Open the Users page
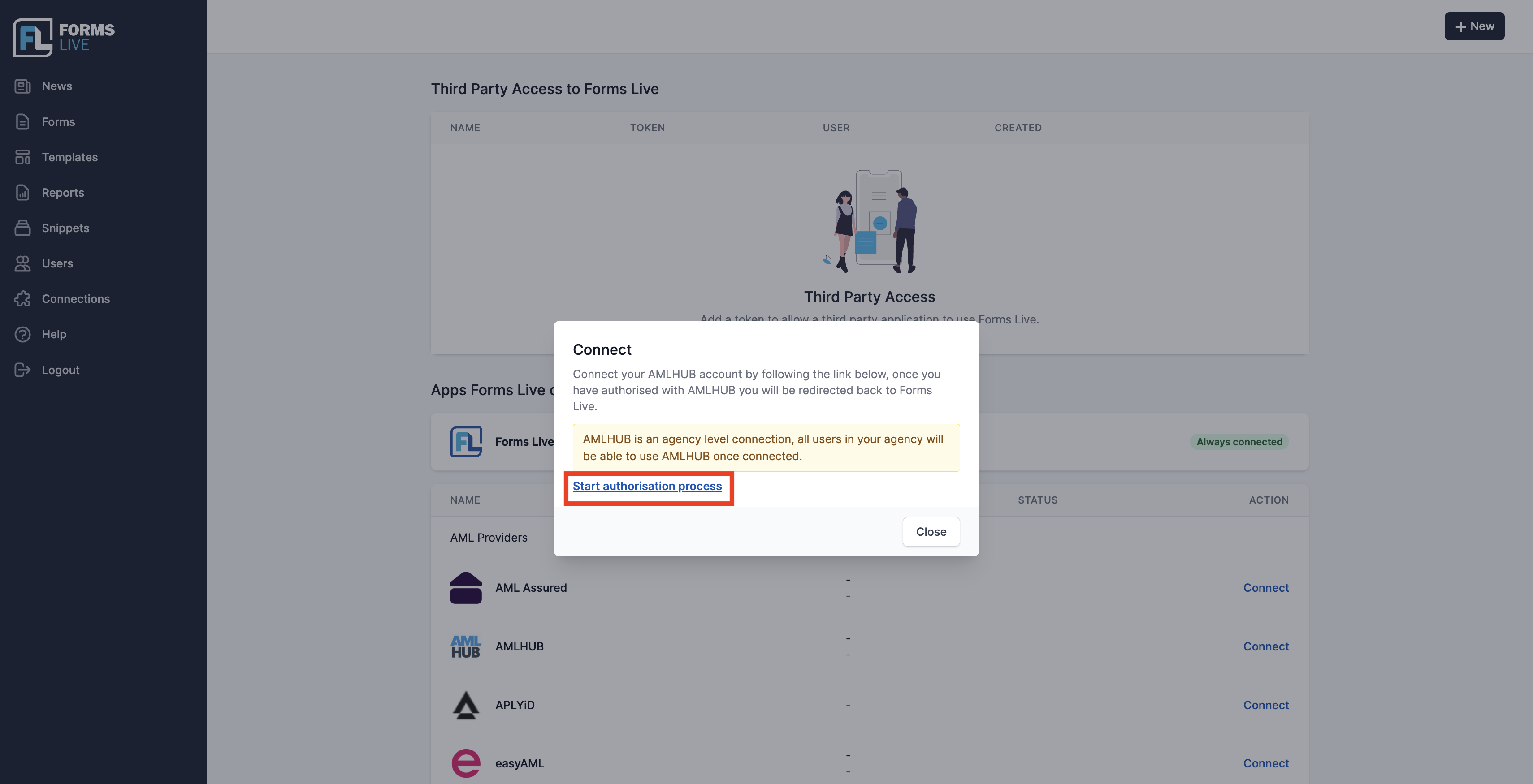 tap(57, 263)
